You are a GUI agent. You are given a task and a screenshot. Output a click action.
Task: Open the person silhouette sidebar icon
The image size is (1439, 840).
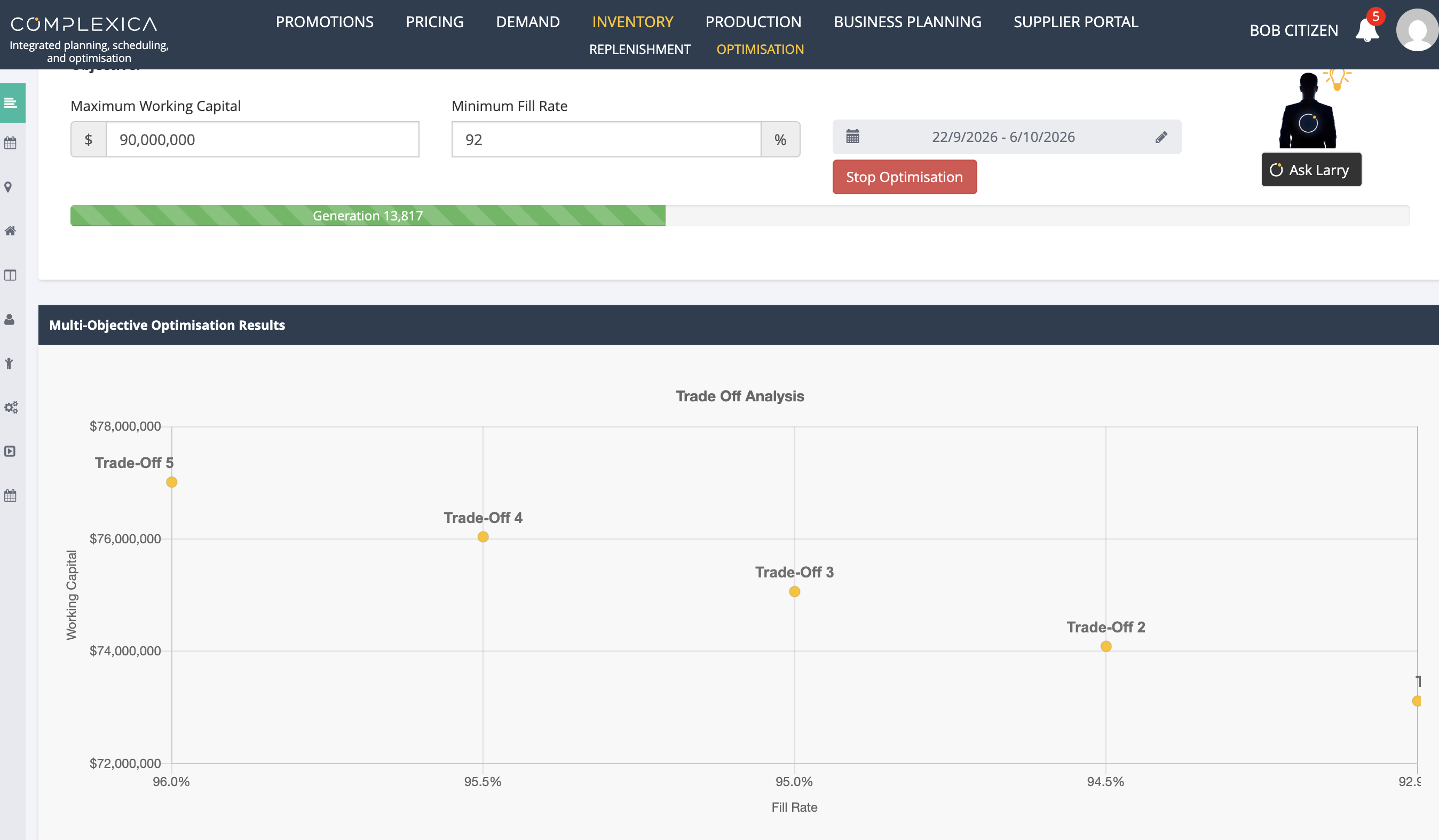[10, 319]
